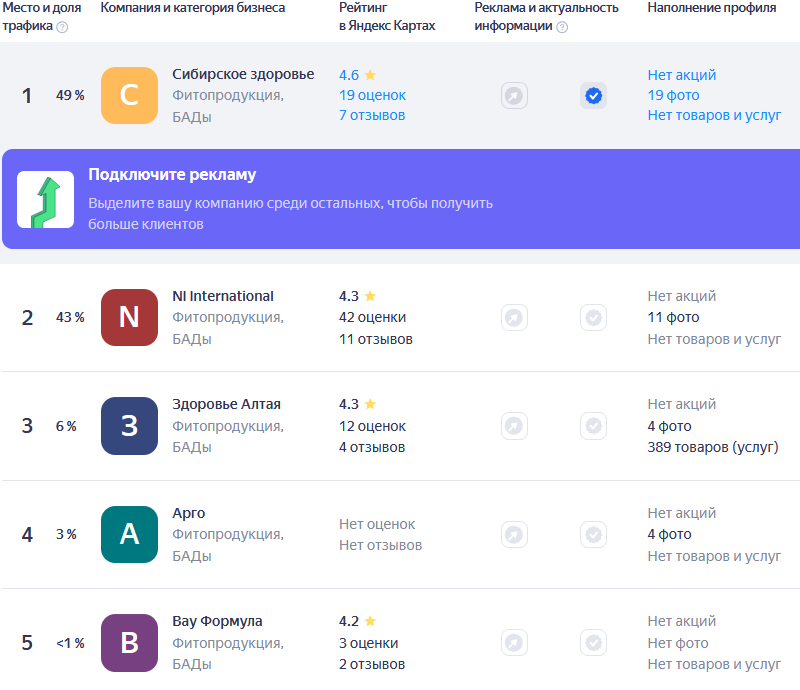Click the '<1 %' traffic share value

(x=70, y=643)
